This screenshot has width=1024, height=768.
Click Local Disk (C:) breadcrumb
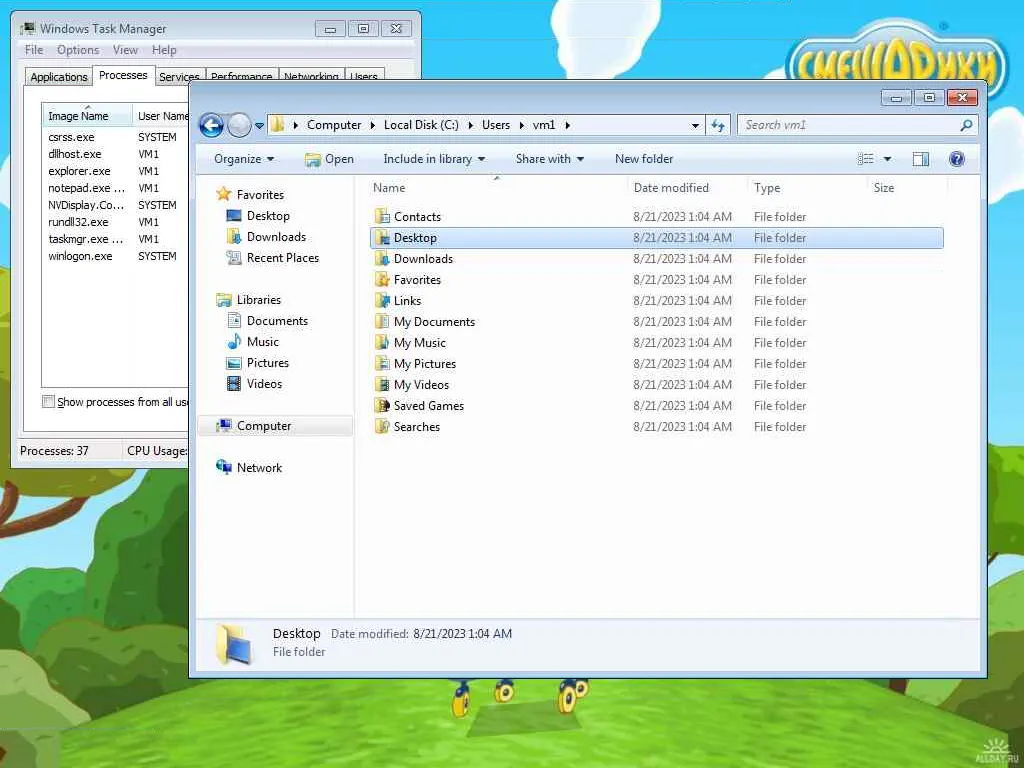(x=421, y=125)
